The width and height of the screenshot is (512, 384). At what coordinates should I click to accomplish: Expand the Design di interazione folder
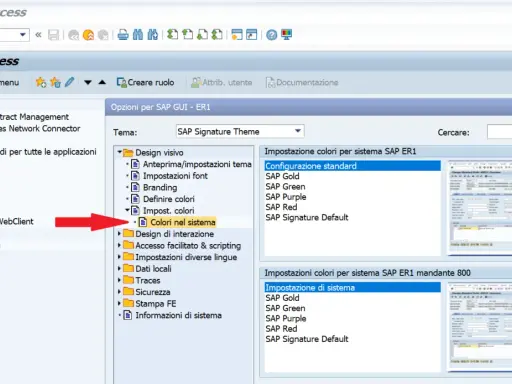119,234
